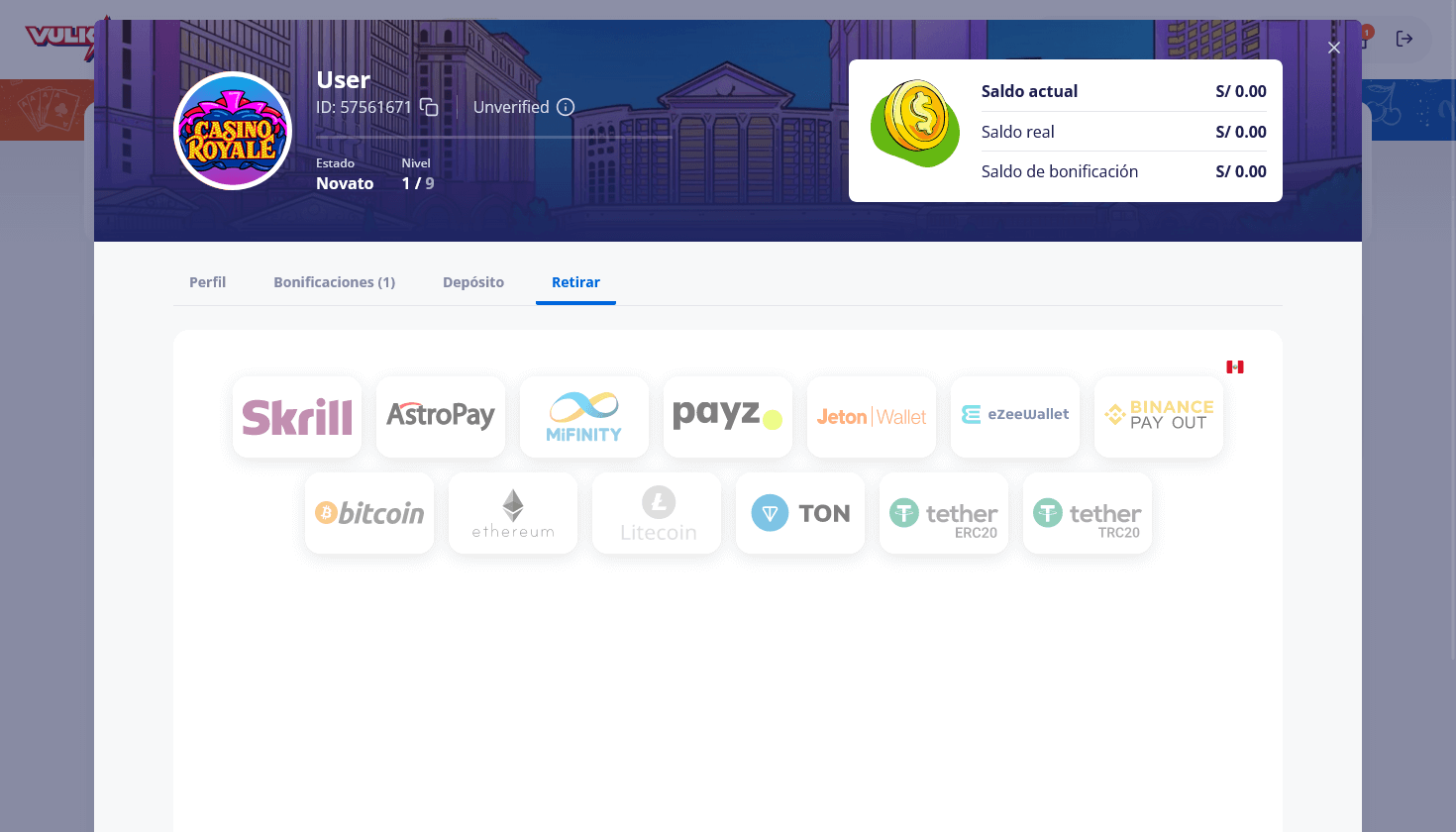Click the level progress bar
The width and height of the screenshot is (1456, 832).
tap(494, 138)
